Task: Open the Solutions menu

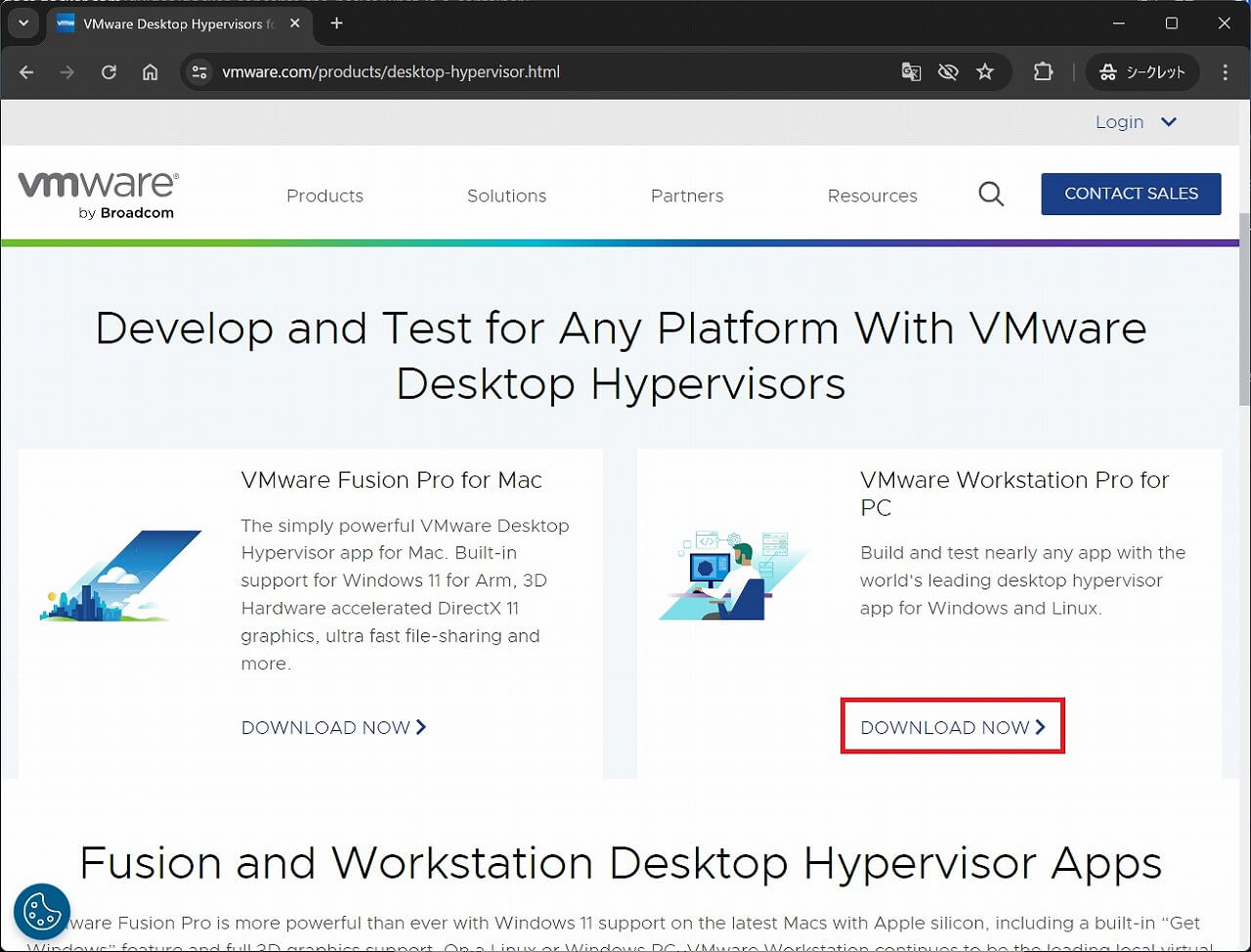Action: click(x=506, y=195)
